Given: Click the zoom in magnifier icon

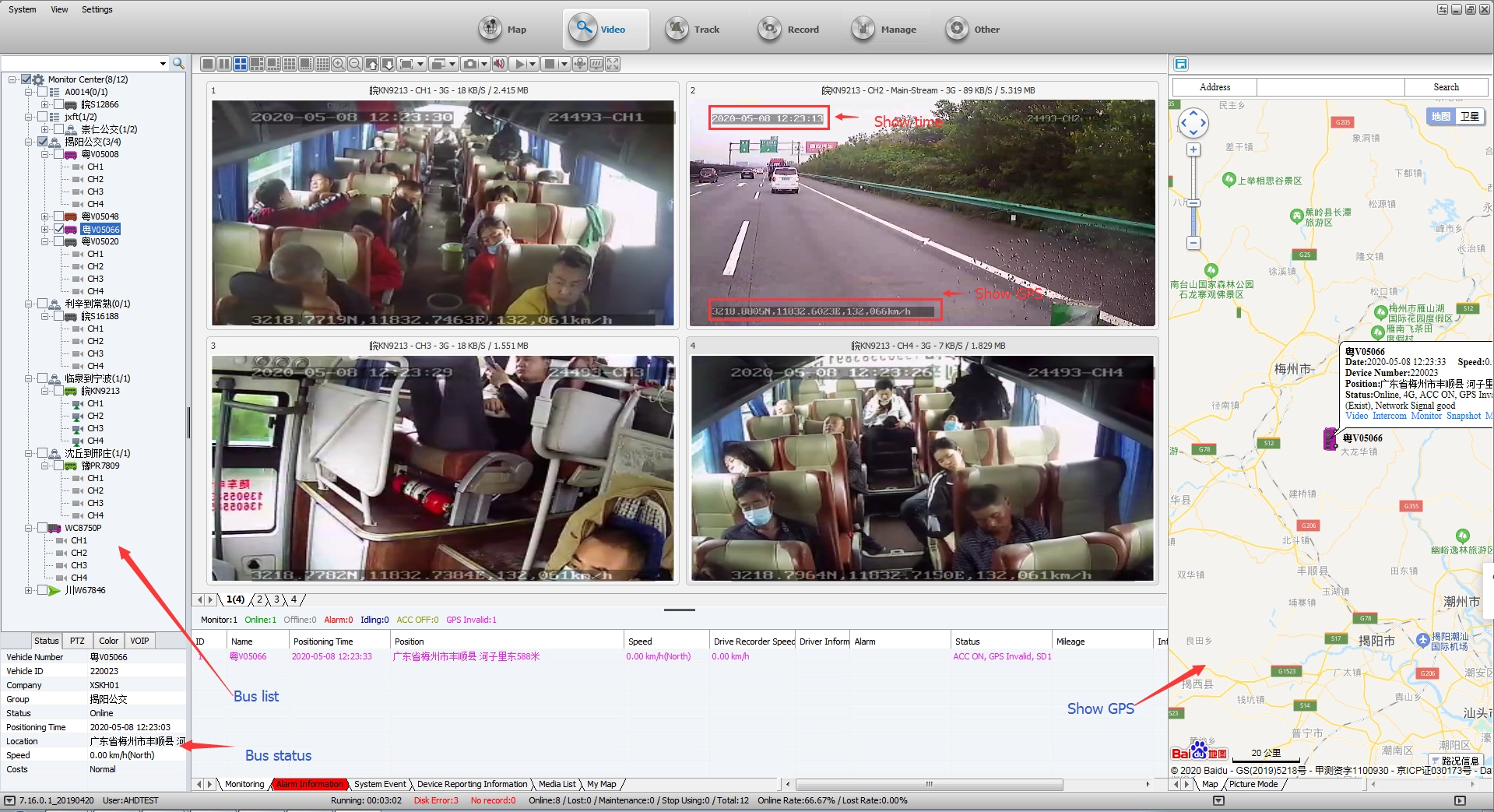Looking at the screenshot, I should click(339, 64).
